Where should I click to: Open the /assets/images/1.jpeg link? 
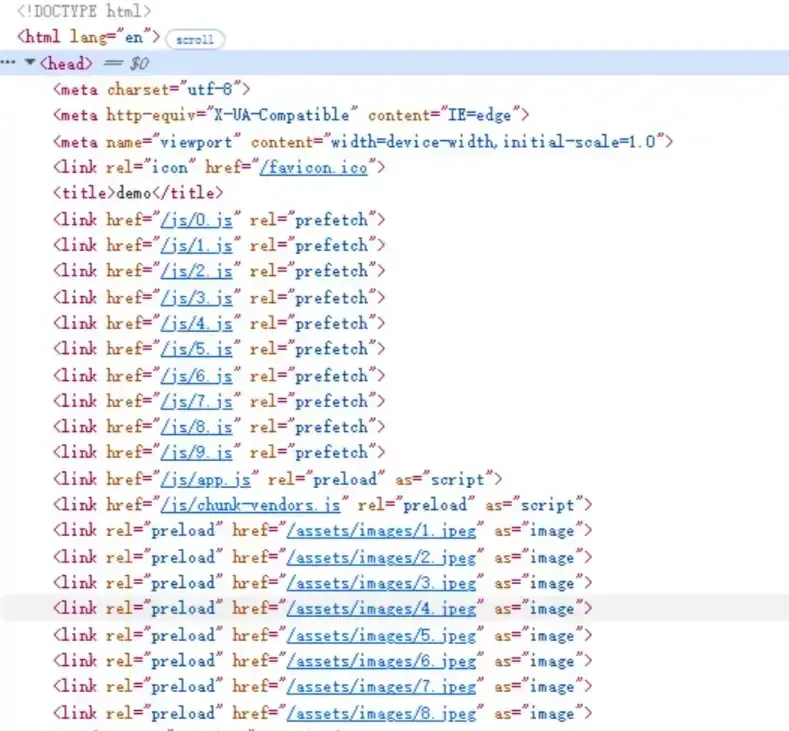tap(381, 531)
